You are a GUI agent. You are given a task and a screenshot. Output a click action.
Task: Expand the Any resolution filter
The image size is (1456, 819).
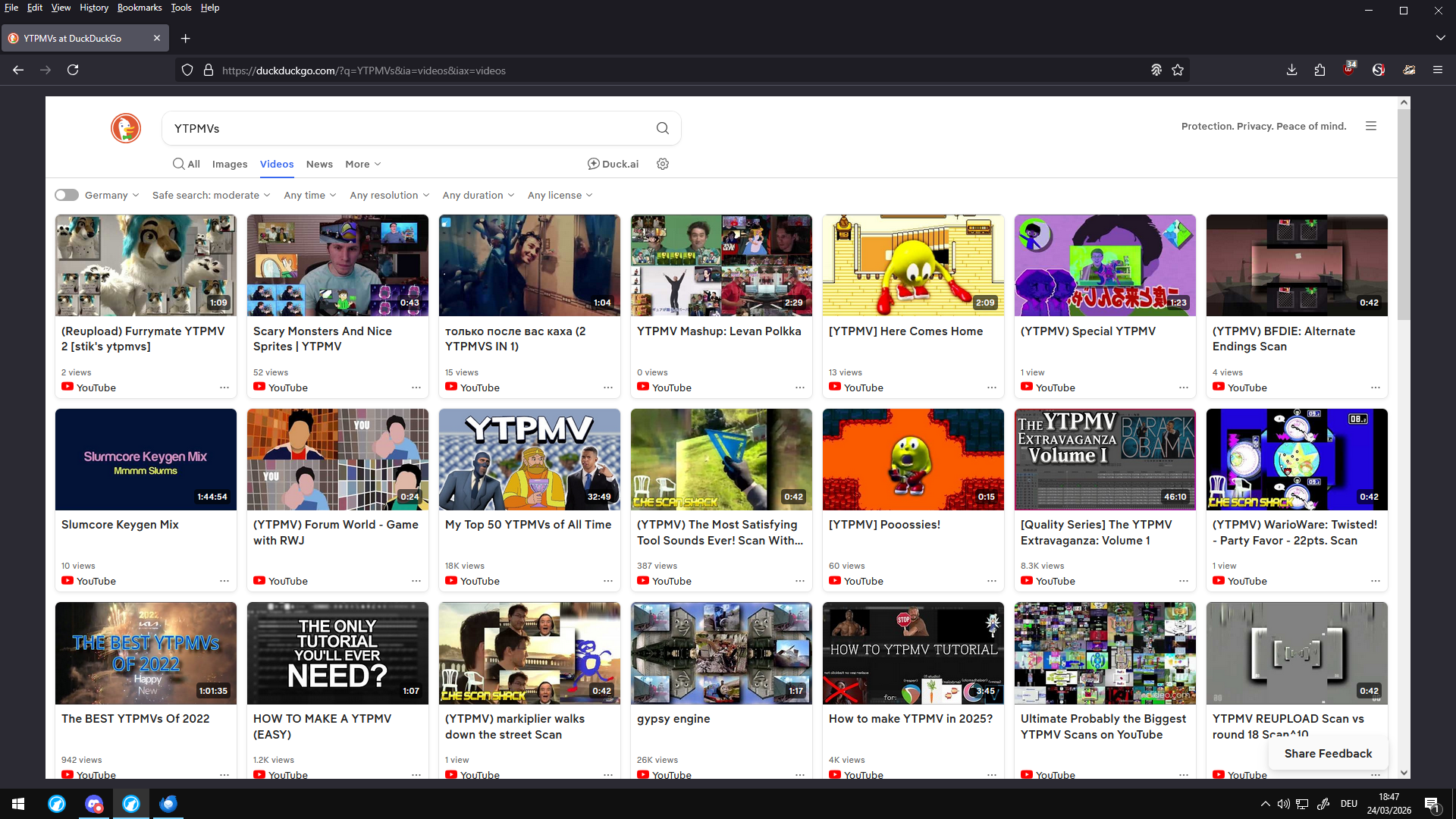(390, 195)
